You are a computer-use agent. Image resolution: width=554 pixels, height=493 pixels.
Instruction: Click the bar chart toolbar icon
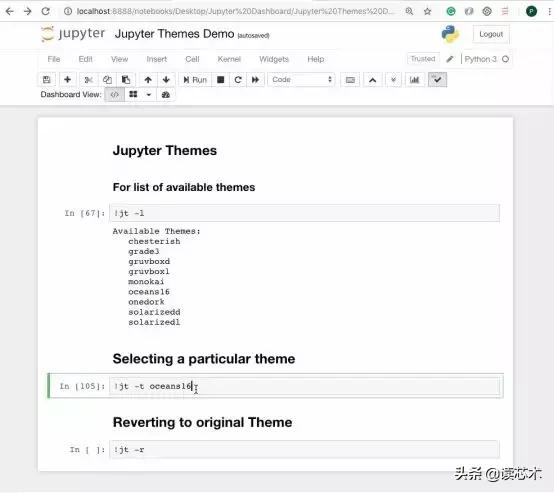point(414,80)
